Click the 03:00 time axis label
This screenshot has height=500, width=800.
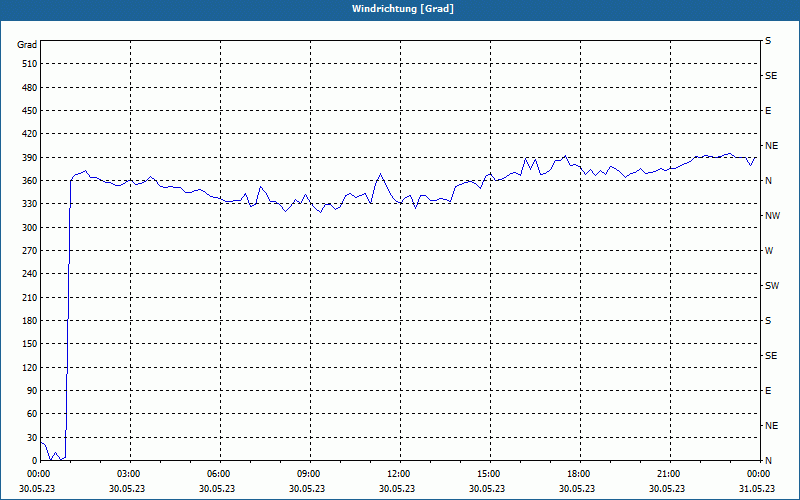[128, 474]
